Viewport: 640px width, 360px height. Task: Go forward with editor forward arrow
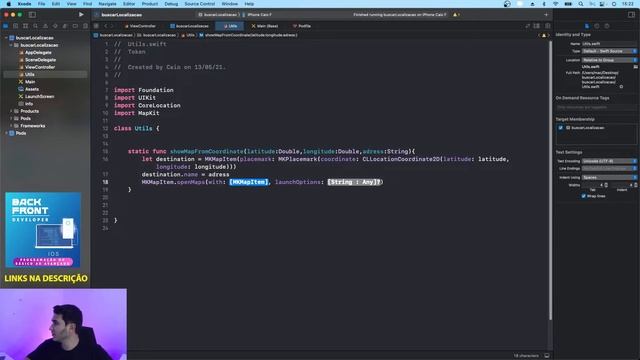tap(112, 26)
